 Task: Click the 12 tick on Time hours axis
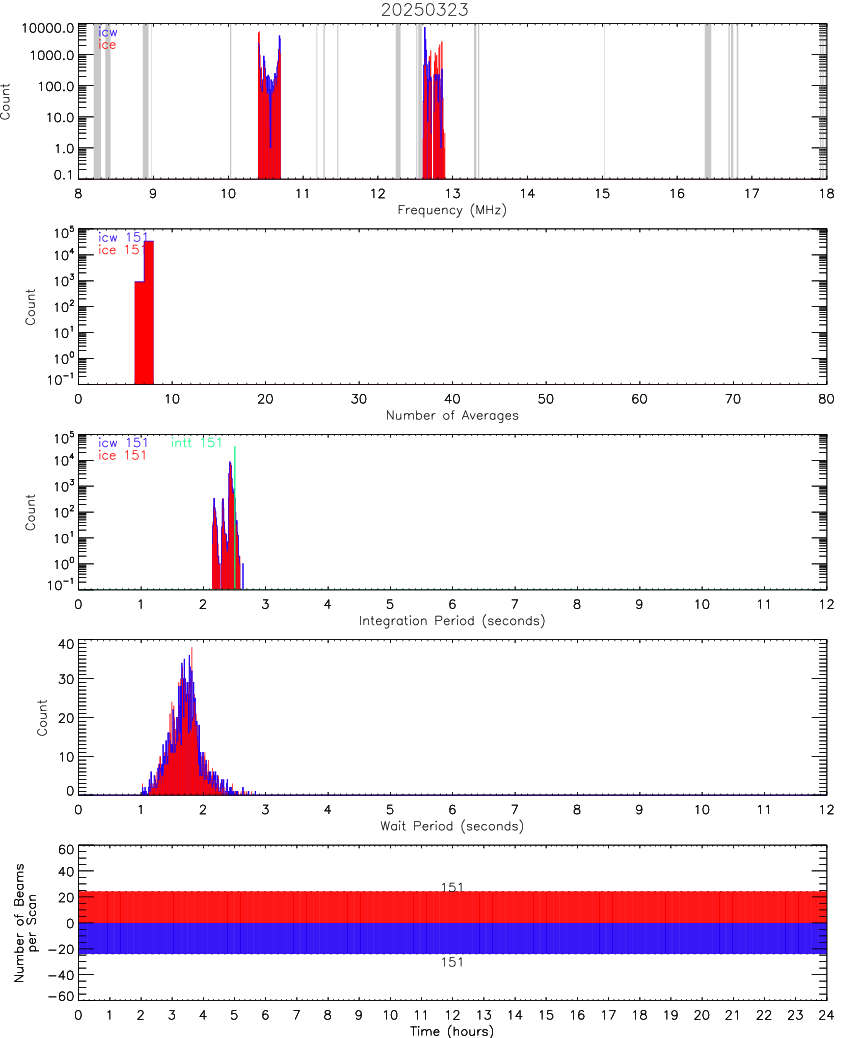[452, 1015]
